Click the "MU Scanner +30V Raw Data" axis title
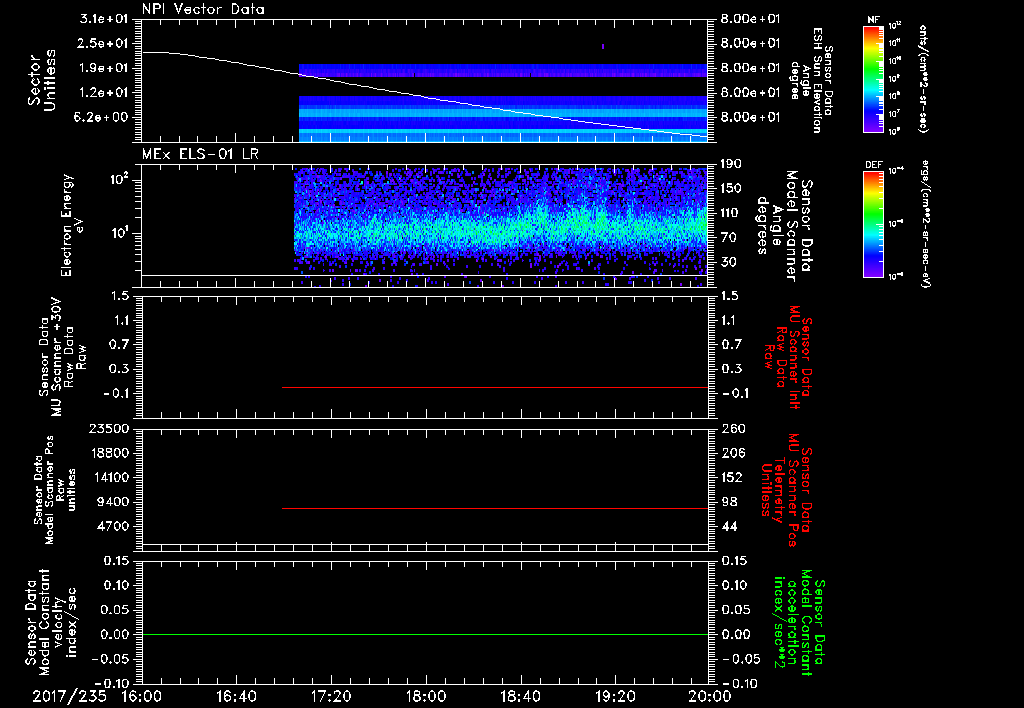 coord(61,357)
